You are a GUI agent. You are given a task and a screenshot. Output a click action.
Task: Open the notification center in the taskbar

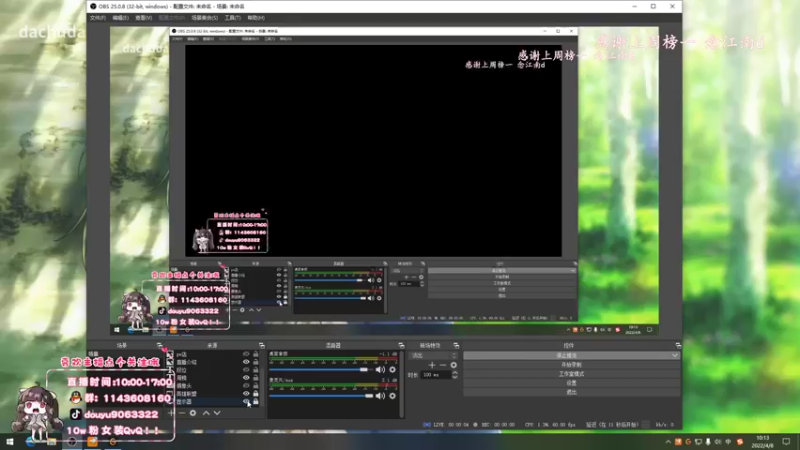point(786,442)
